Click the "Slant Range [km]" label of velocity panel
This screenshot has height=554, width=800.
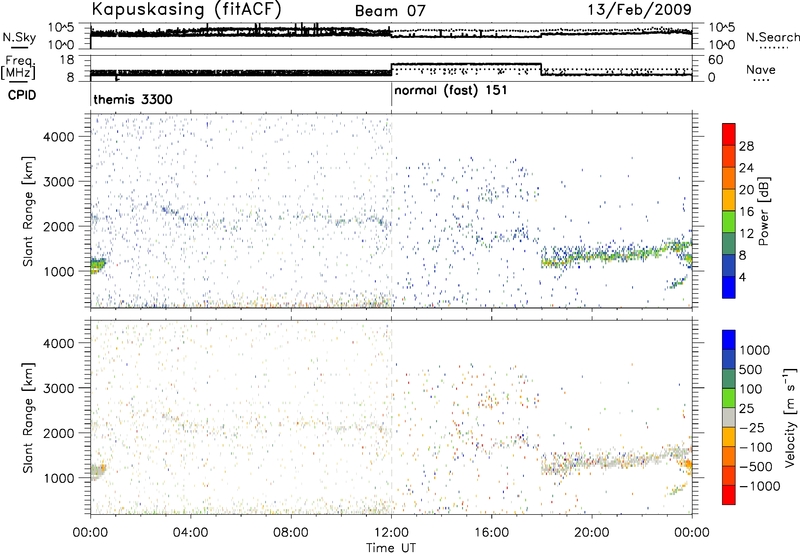28,417
